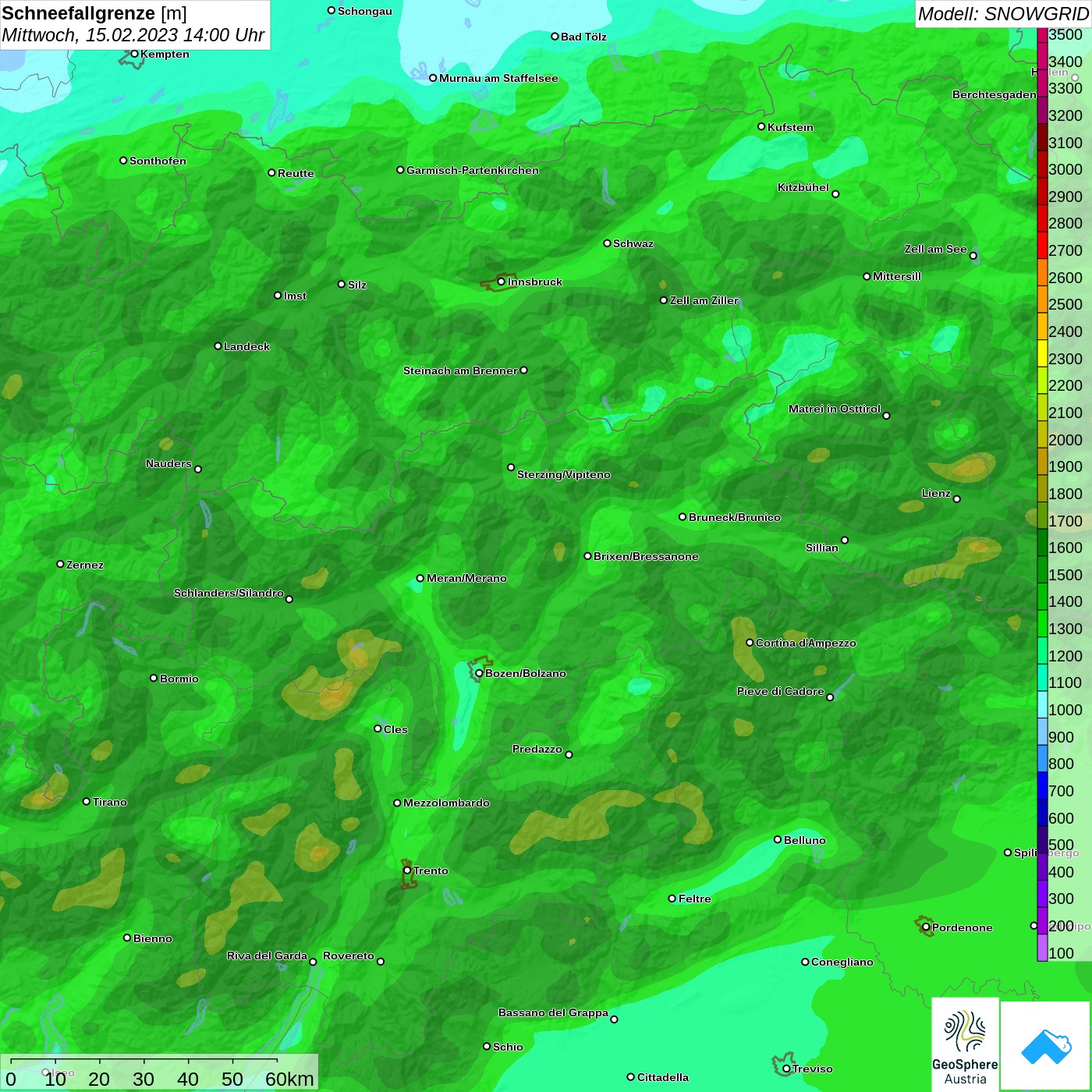
Task: Click the Murnau am Staffelsee label
Action: point(498,78)
